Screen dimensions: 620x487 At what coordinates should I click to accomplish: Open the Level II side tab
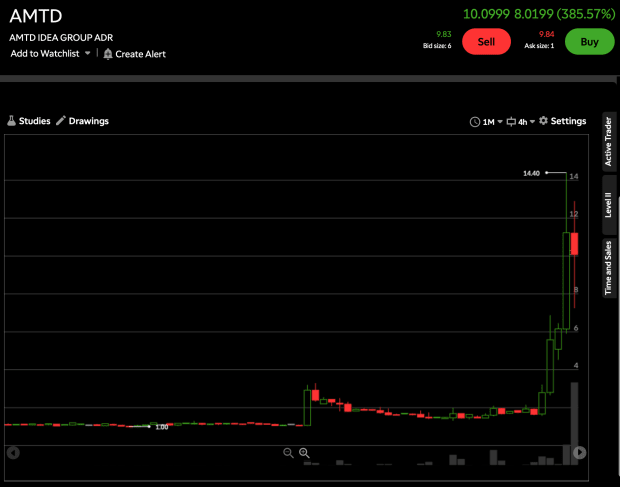pos(608,205)
